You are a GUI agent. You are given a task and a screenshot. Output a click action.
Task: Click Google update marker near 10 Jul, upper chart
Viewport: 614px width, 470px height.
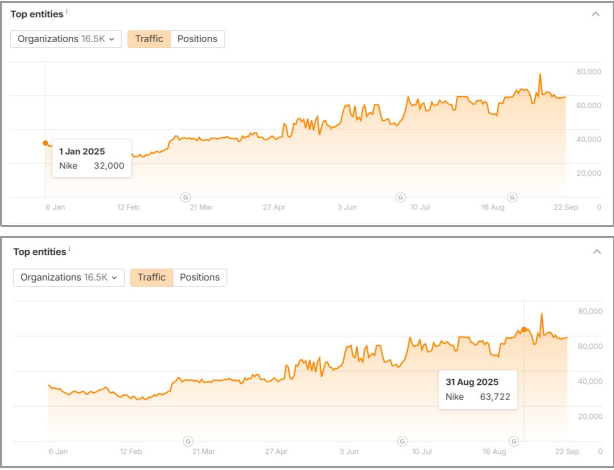coord(401,198)
